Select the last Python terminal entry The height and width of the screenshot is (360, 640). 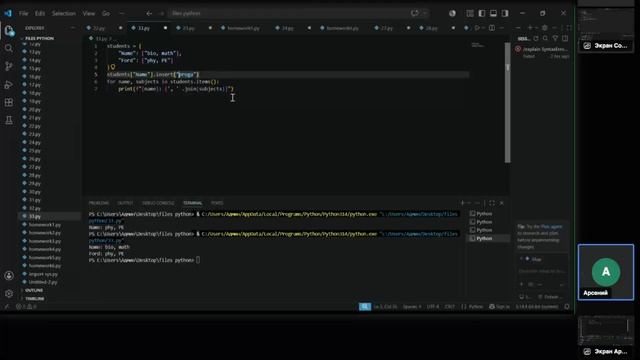coord(488,238)
